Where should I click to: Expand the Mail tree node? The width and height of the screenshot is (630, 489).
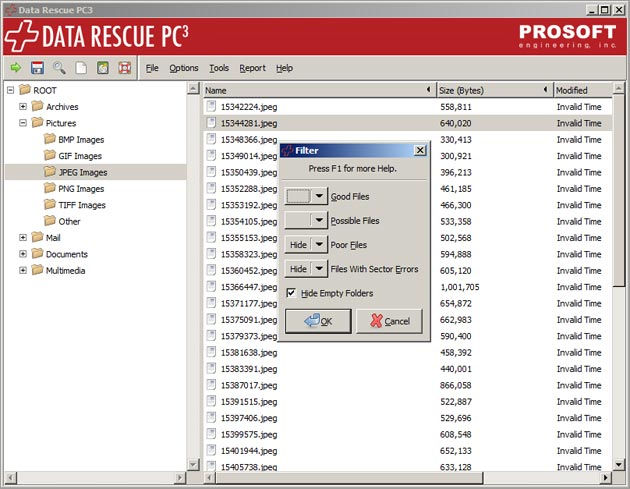[23, 237]
